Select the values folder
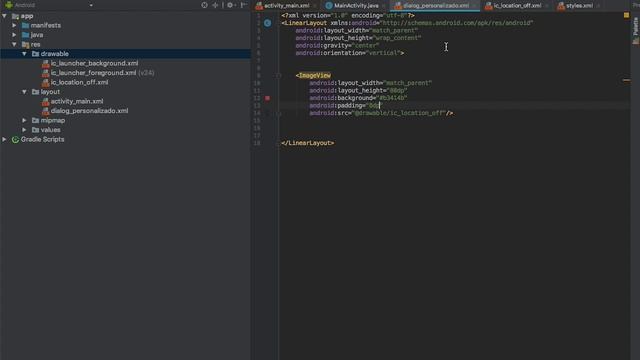The image size is (640, 360). click(x=50, y=130)
